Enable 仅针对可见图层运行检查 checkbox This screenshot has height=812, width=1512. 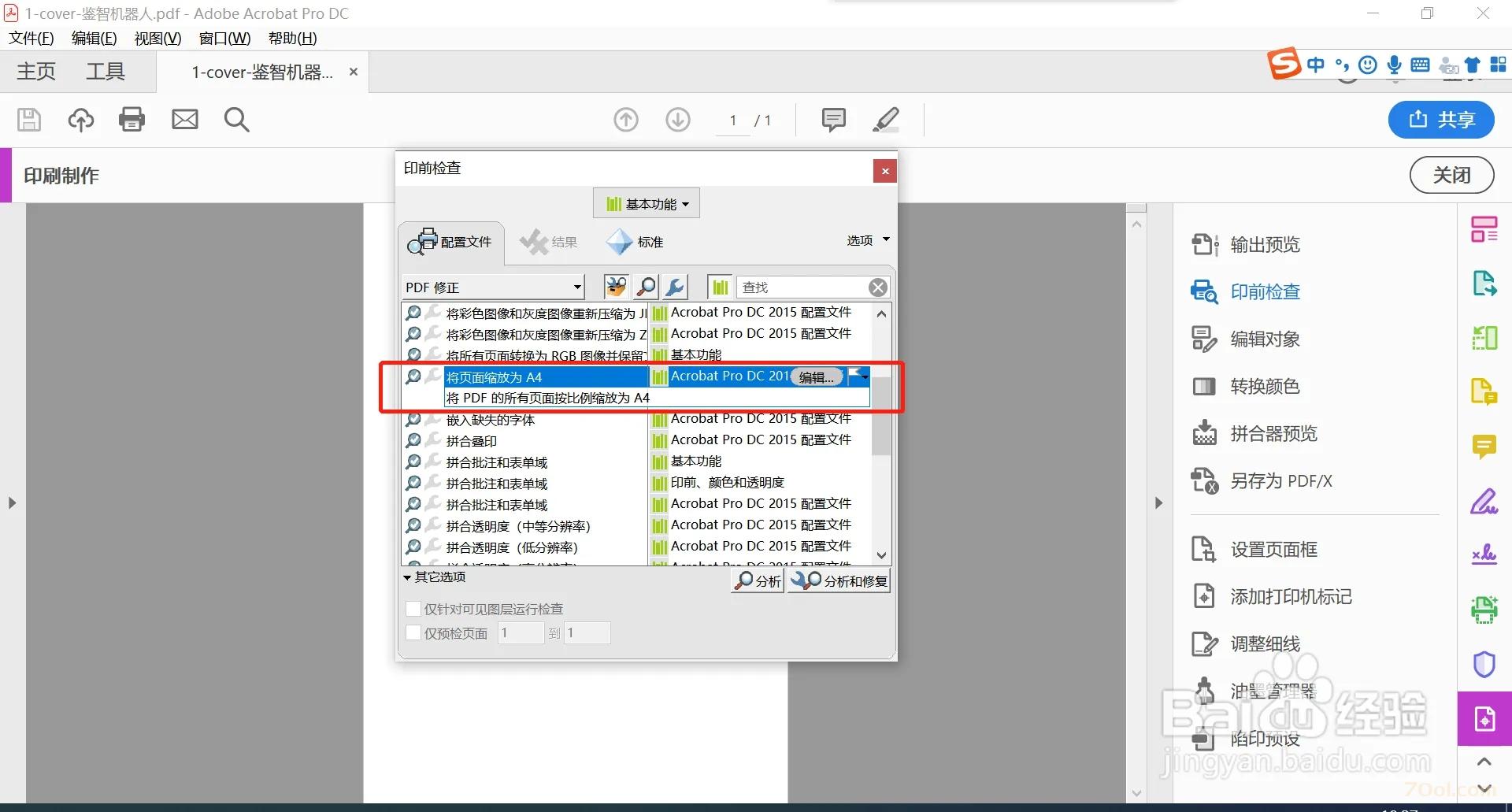413,609
